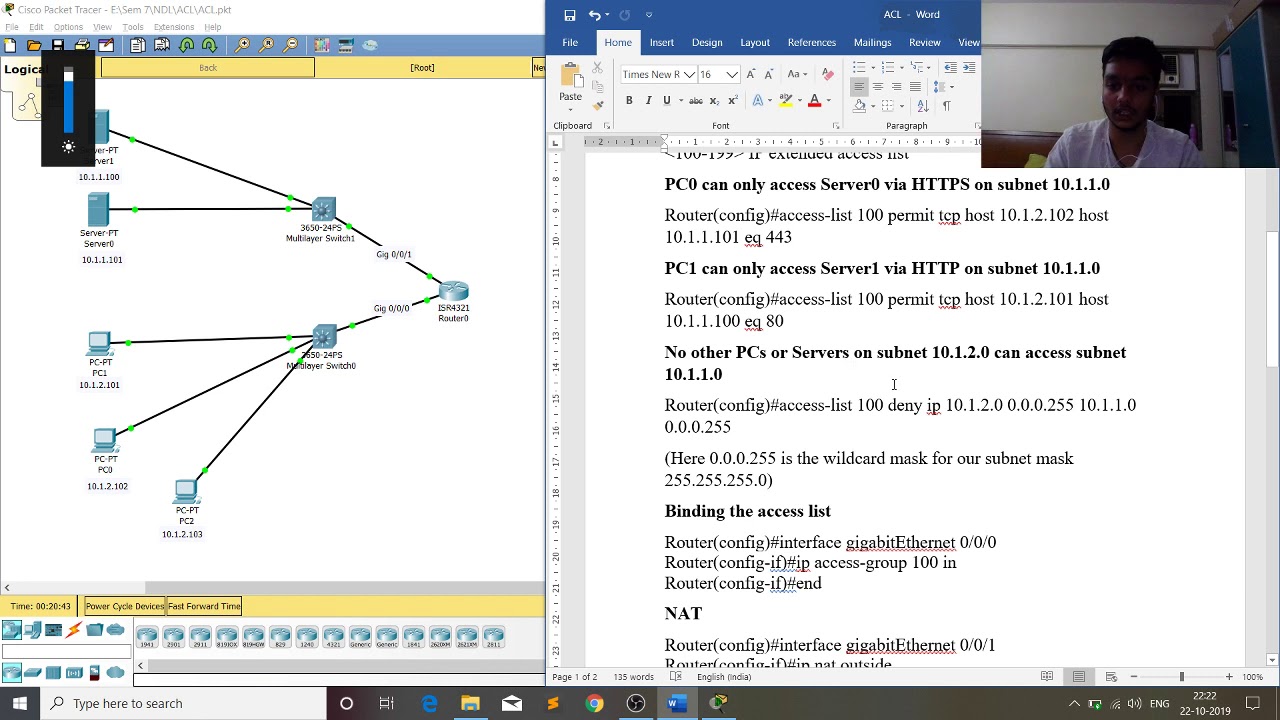This screenshot has width=1280, height=720.
Task: Pick the 4321 router from device list
Action: pos(334,636)
